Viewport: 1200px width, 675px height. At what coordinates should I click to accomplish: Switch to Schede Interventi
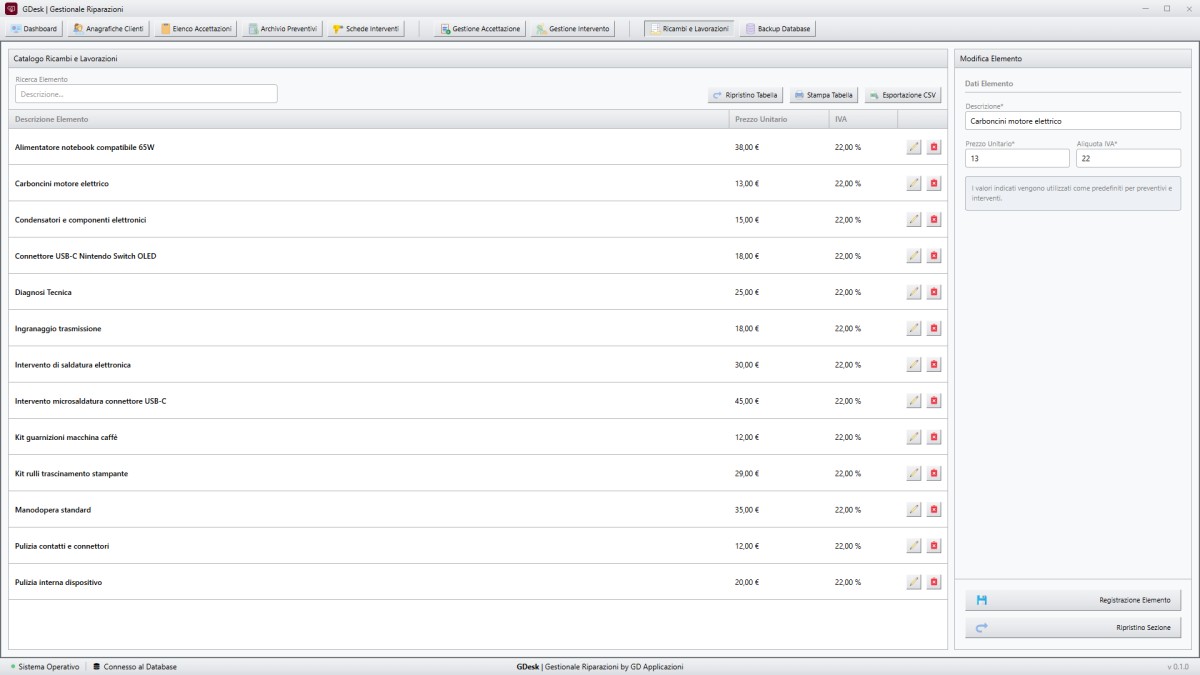[x=365, y=29]
